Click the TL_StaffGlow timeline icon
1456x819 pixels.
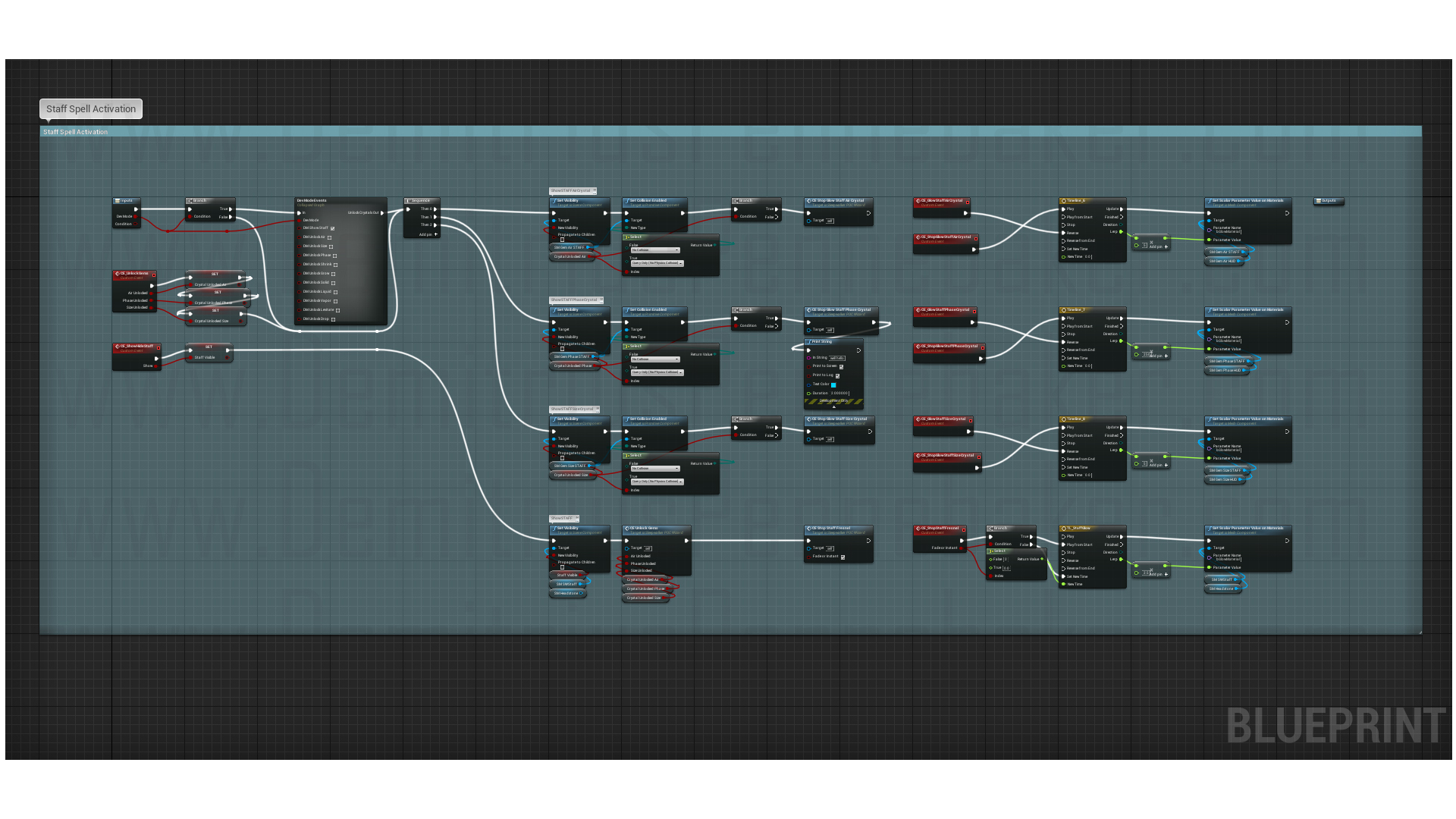(1064, 529)
